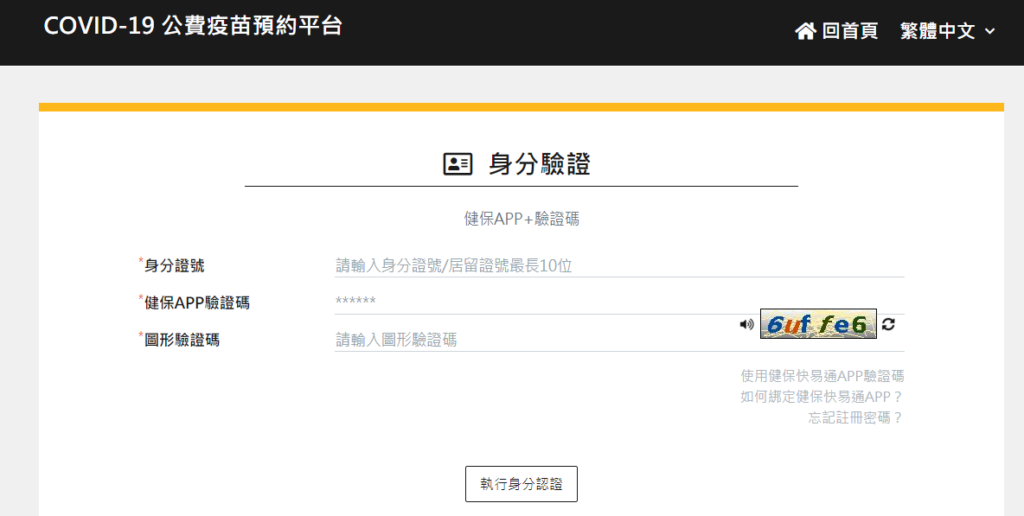Focus the 健保APP驗證碼 input field

pyautogui.click(x=618, y=302)
